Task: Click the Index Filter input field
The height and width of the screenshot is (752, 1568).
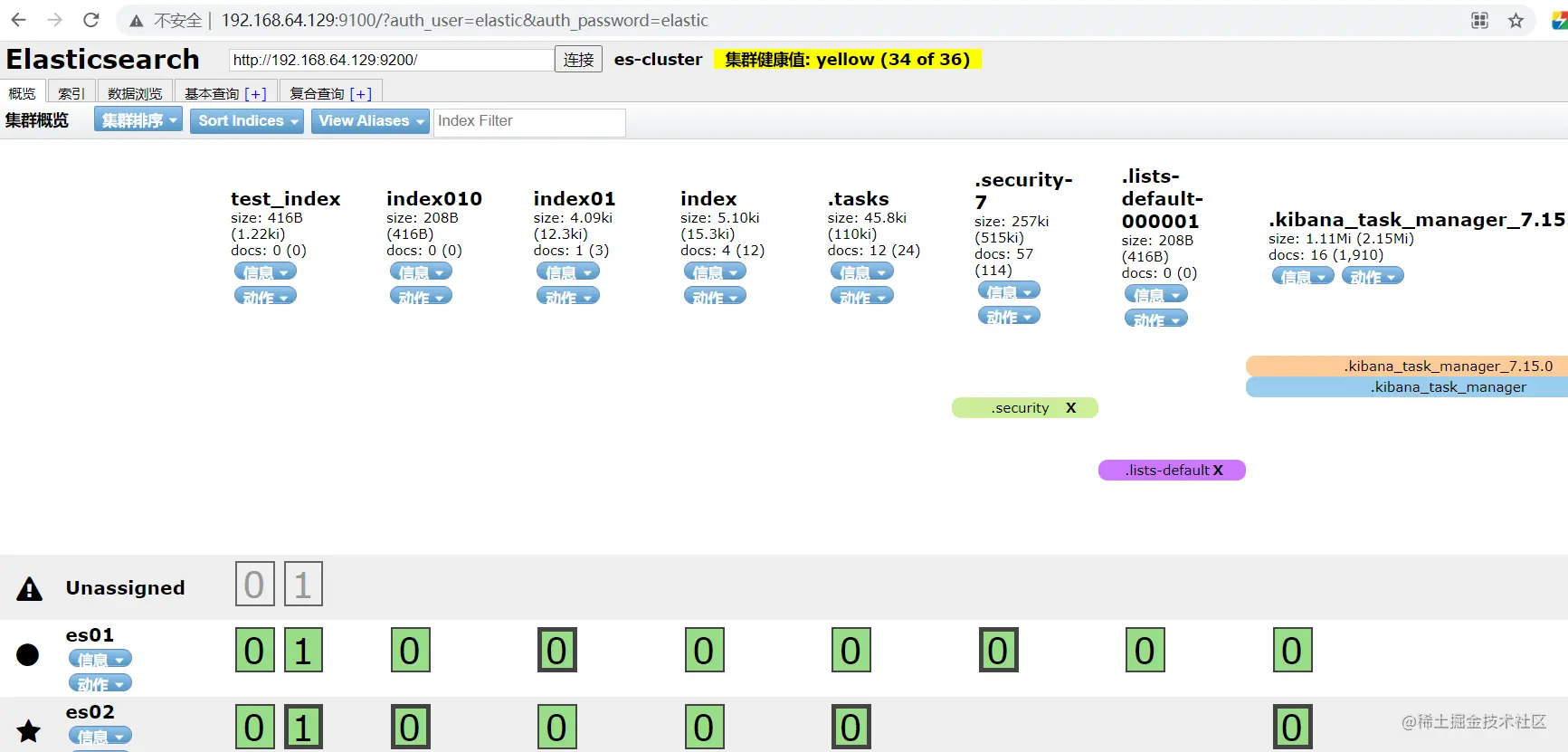Action: [529, 122]
